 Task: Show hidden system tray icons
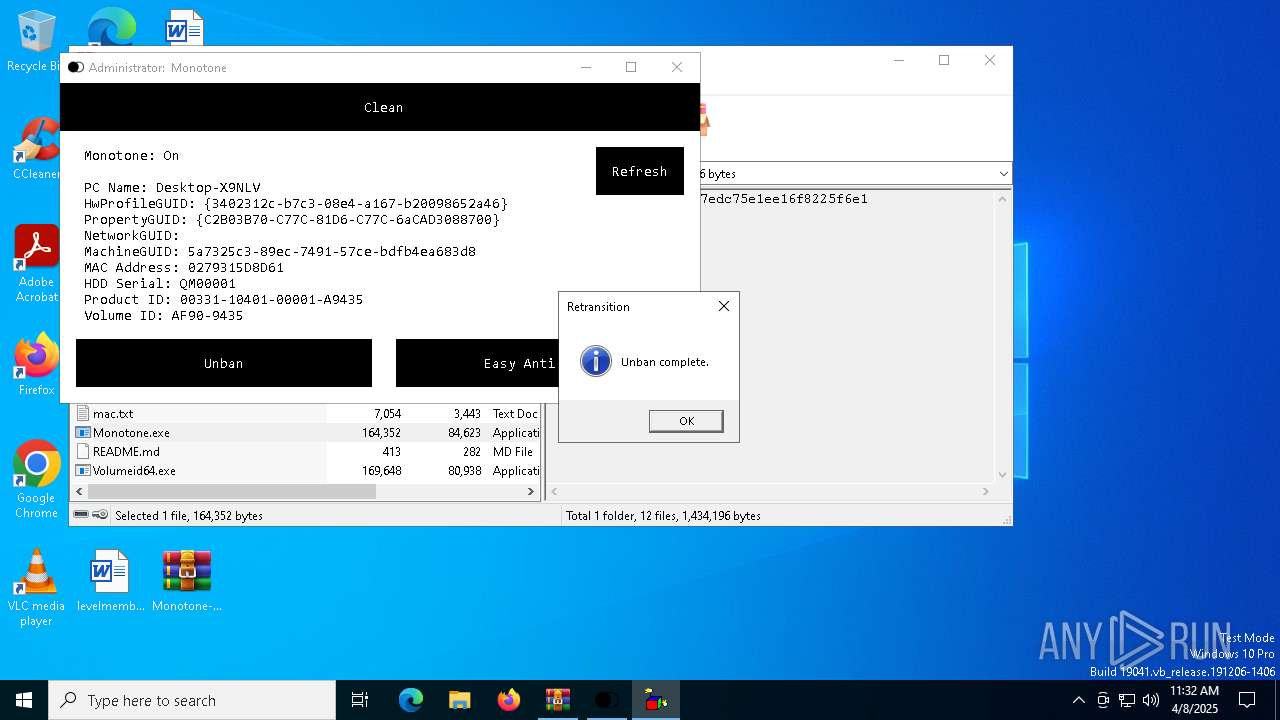coord(1078,700)
